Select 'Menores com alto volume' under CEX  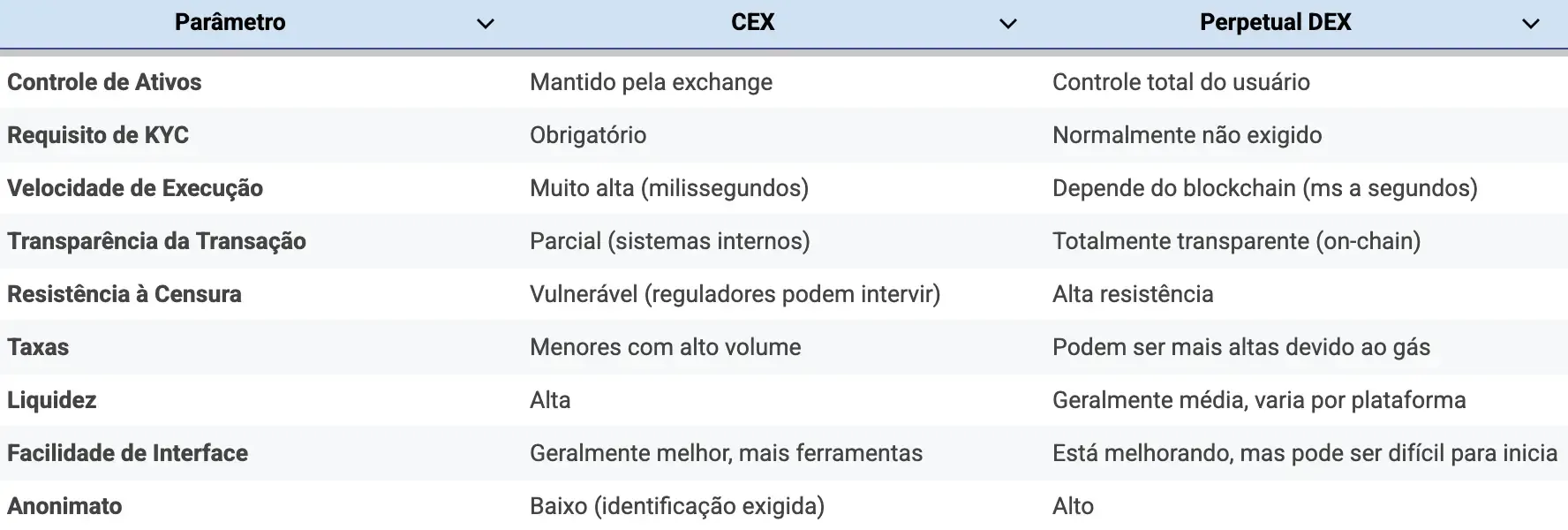[665, 347]
